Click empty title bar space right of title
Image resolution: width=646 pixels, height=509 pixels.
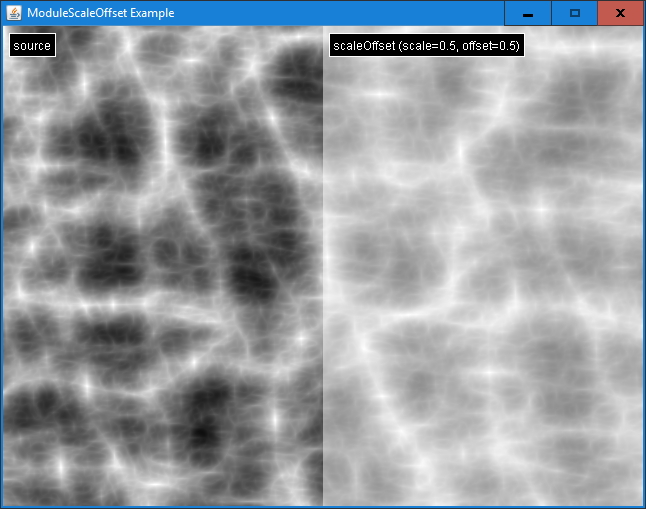click(x=340, y=13)
